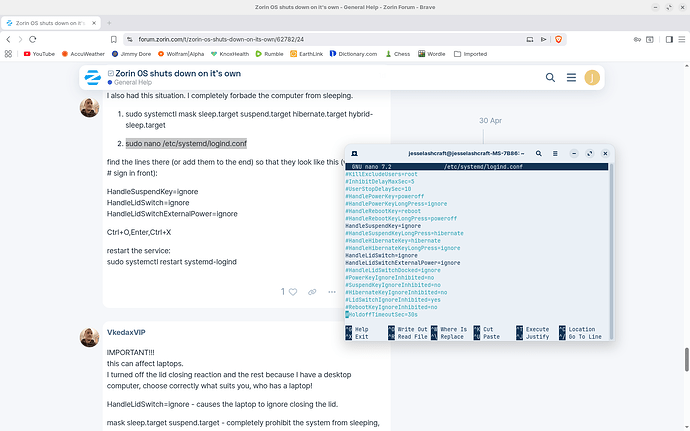Open Brave Shields lion icon
Screen dimensions: 690x431
558,39
